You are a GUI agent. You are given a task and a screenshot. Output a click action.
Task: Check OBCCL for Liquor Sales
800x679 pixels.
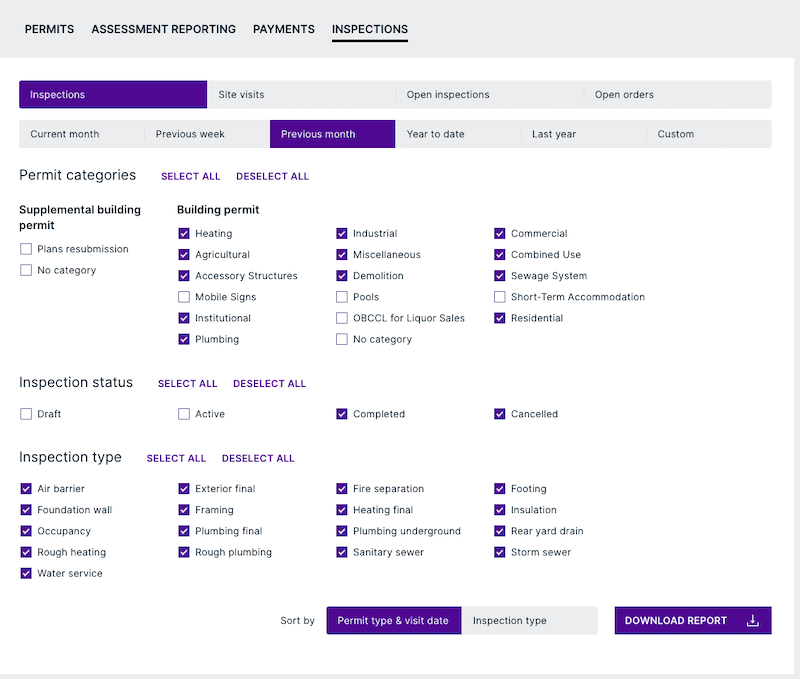pyautogui.click(x=342, y=318)
